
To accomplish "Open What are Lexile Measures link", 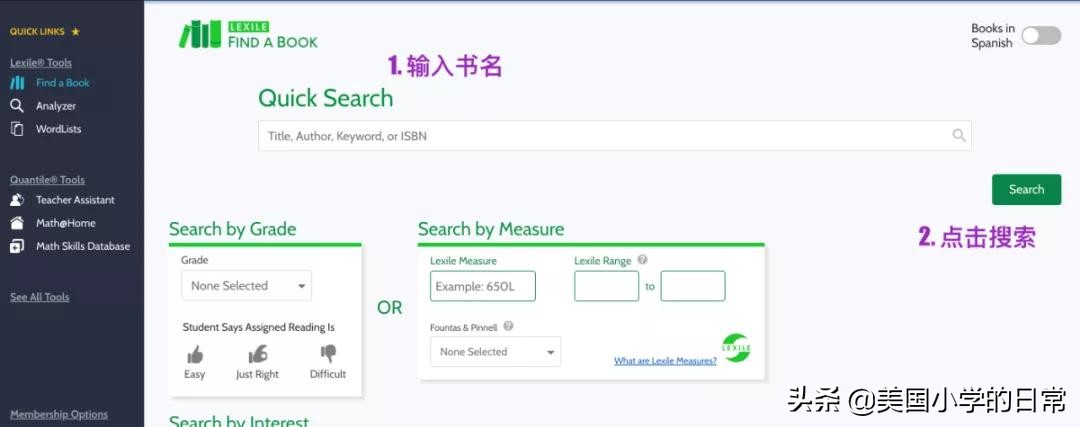I will 665,361.
